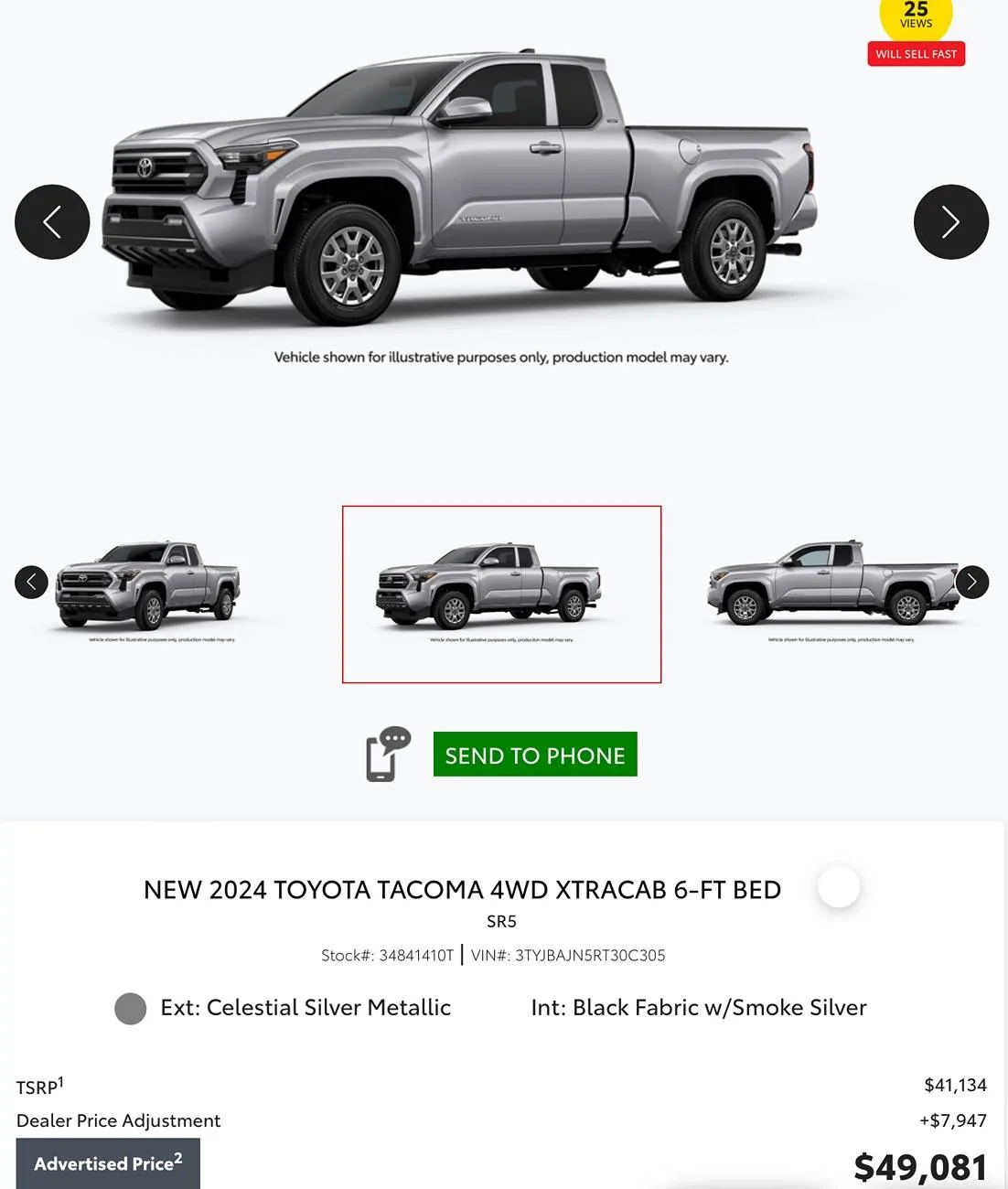Click the phone message icon
This screenshot has height=1189, width=1008.
pos(388,755)
